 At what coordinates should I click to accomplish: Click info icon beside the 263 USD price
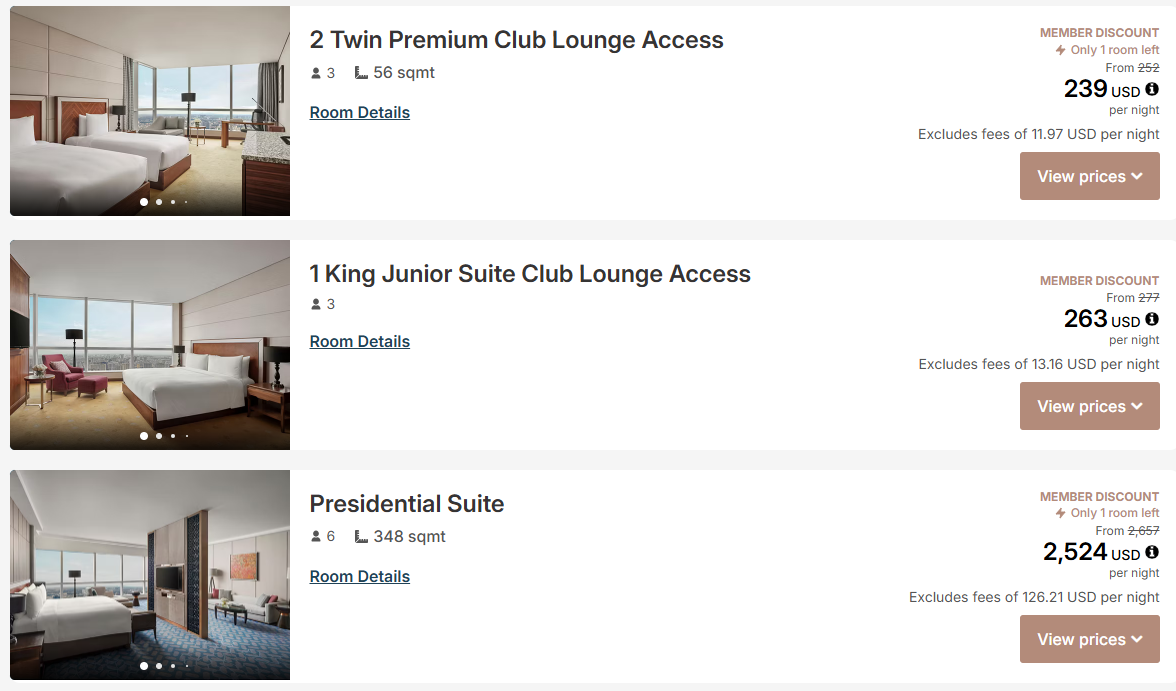coord(1152,319)
